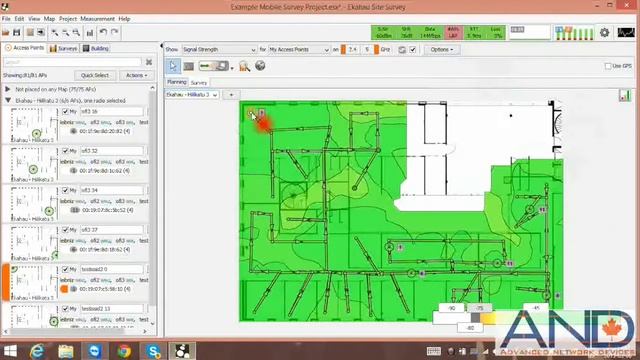
Task: Open the Ekahau floor map selector dropdown
Action: (x=192, y=95)
